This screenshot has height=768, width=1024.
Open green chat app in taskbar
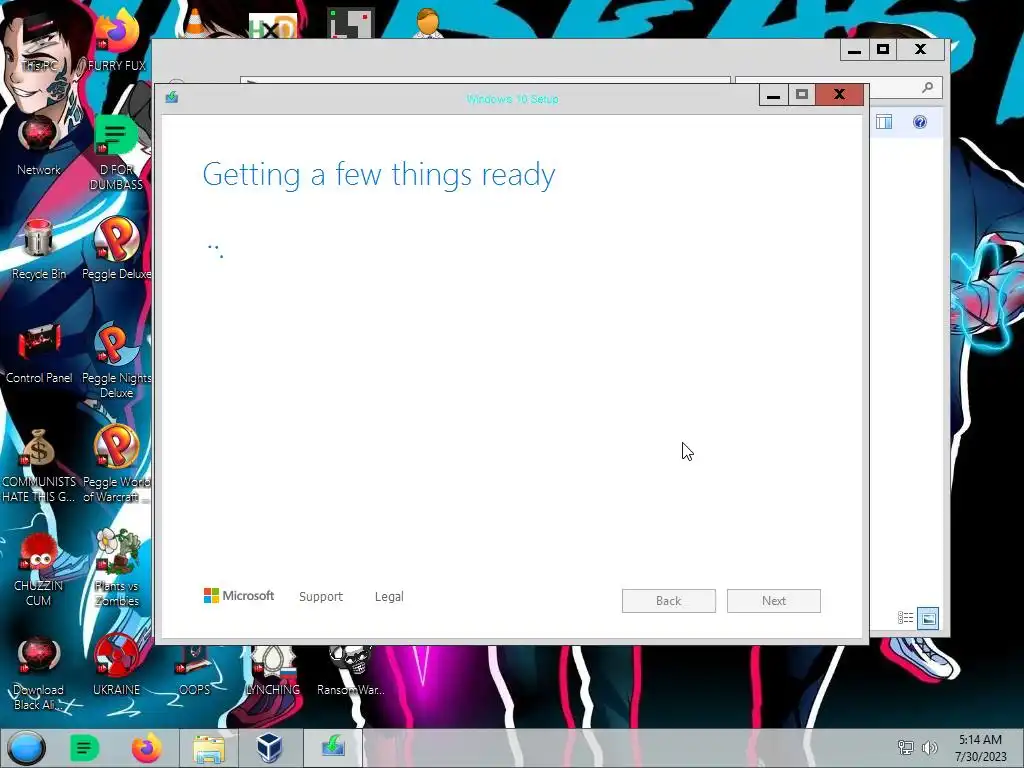click(84, 748)
